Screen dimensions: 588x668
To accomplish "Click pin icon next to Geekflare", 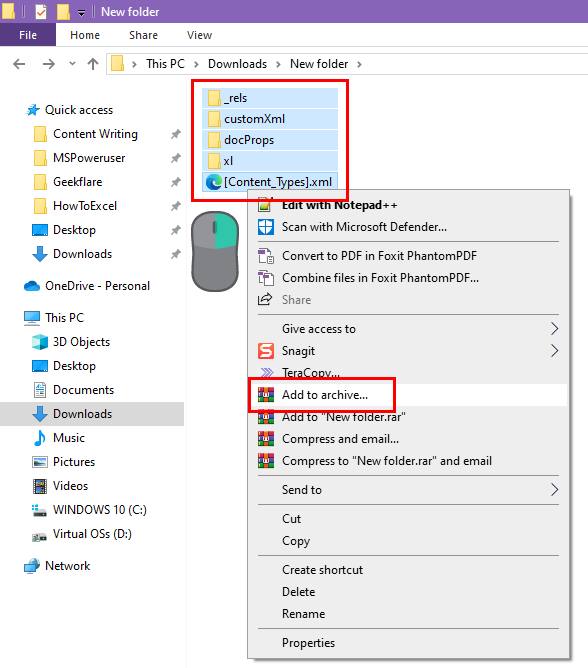I will [176, 182].
